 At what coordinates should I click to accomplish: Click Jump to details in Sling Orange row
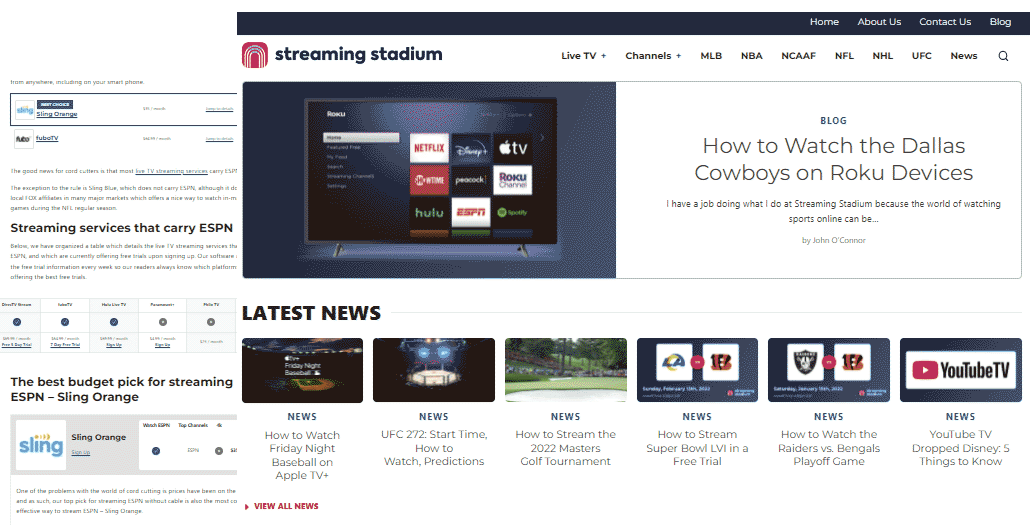click(x=219, y=109)
